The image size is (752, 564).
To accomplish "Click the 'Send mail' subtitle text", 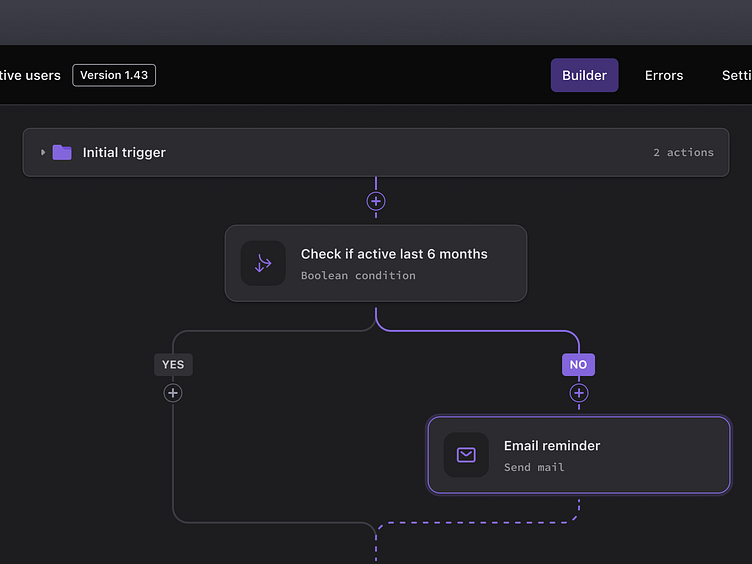I will (x=534, y=467).
